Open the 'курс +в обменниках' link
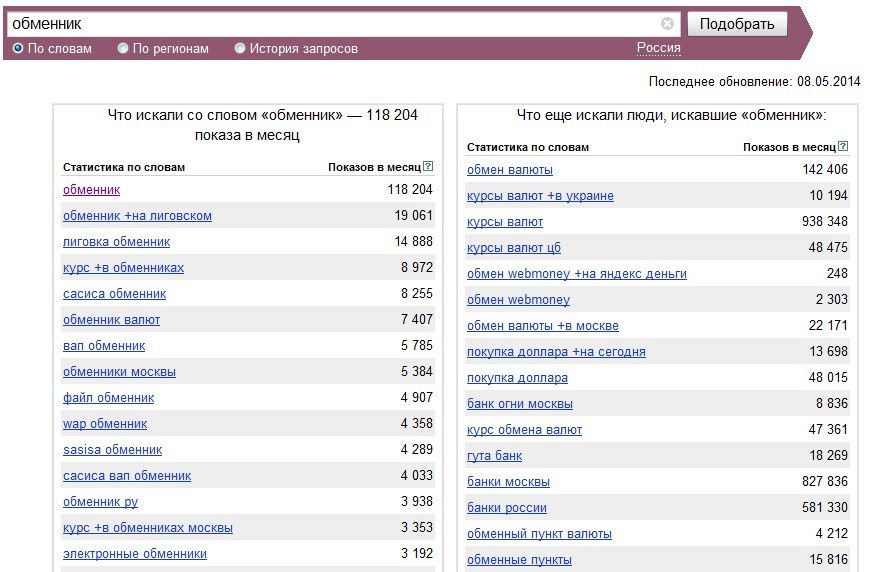This screenshot has height=572, width=869. pos(123,268)
